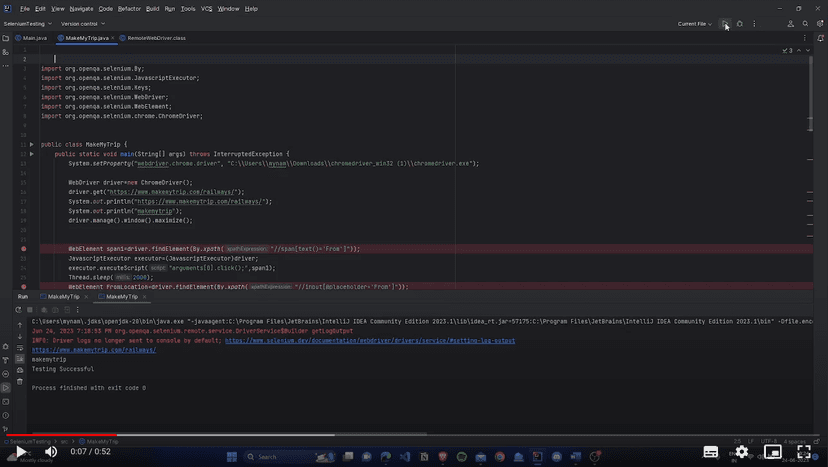This screenshot has width=828, height=467.
Task: Open IDE settings gear icon at top right
Action: (820, 24)
